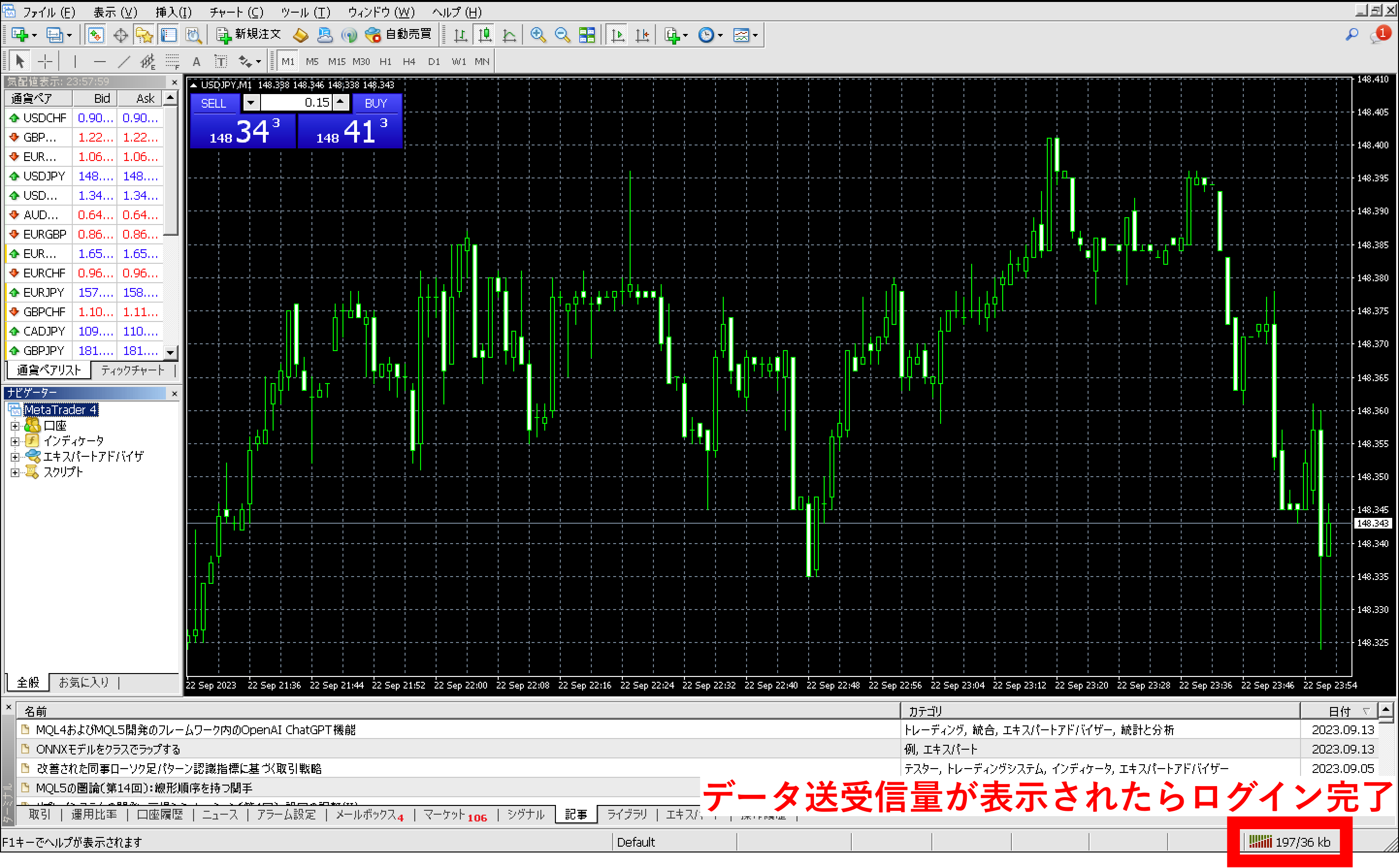Click the zoom in chart icon
The height and width of the screenshot is (868, 1399).
coord(537,34)
